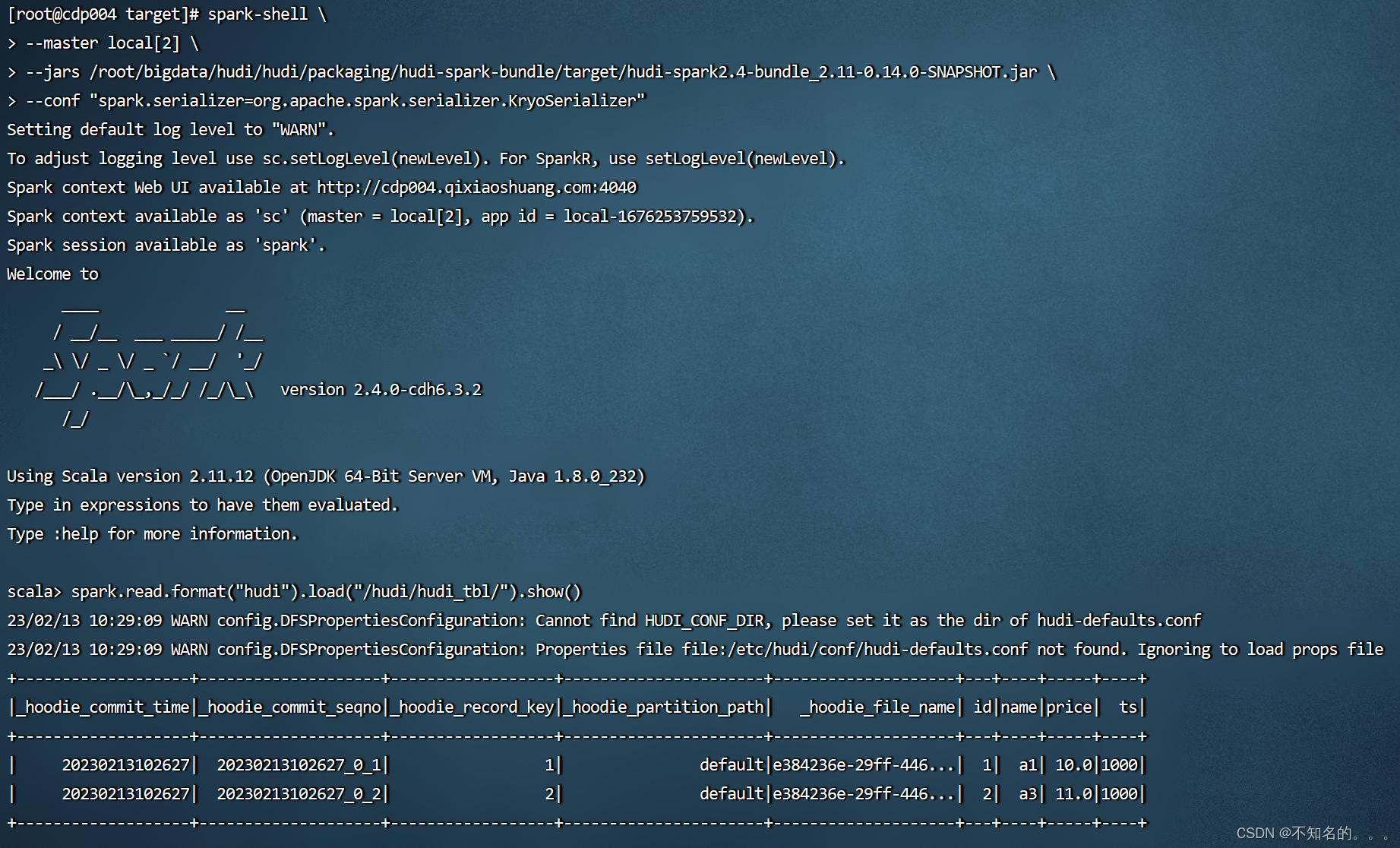Click the hudi-spark2.4-bundle jar path
1400x848 pixels.
pos(563,72)
